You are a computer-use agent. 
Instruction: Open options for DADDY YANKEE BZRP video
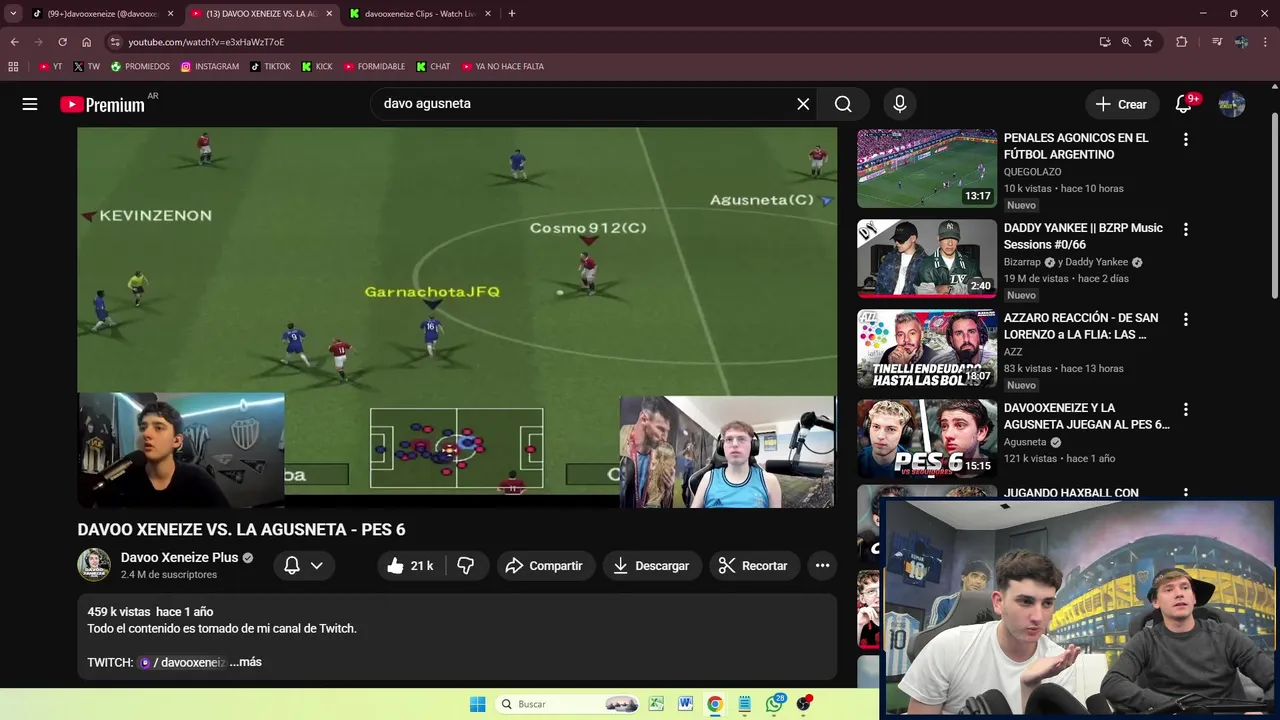(1186, 230)
